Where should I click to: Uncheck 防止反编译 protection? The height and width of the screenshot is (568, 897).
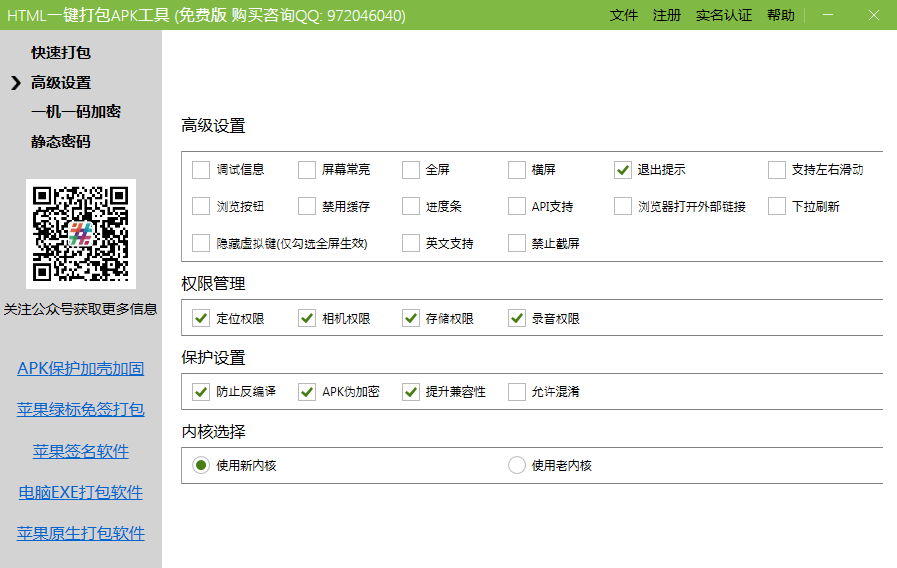(x=201, y=391)
